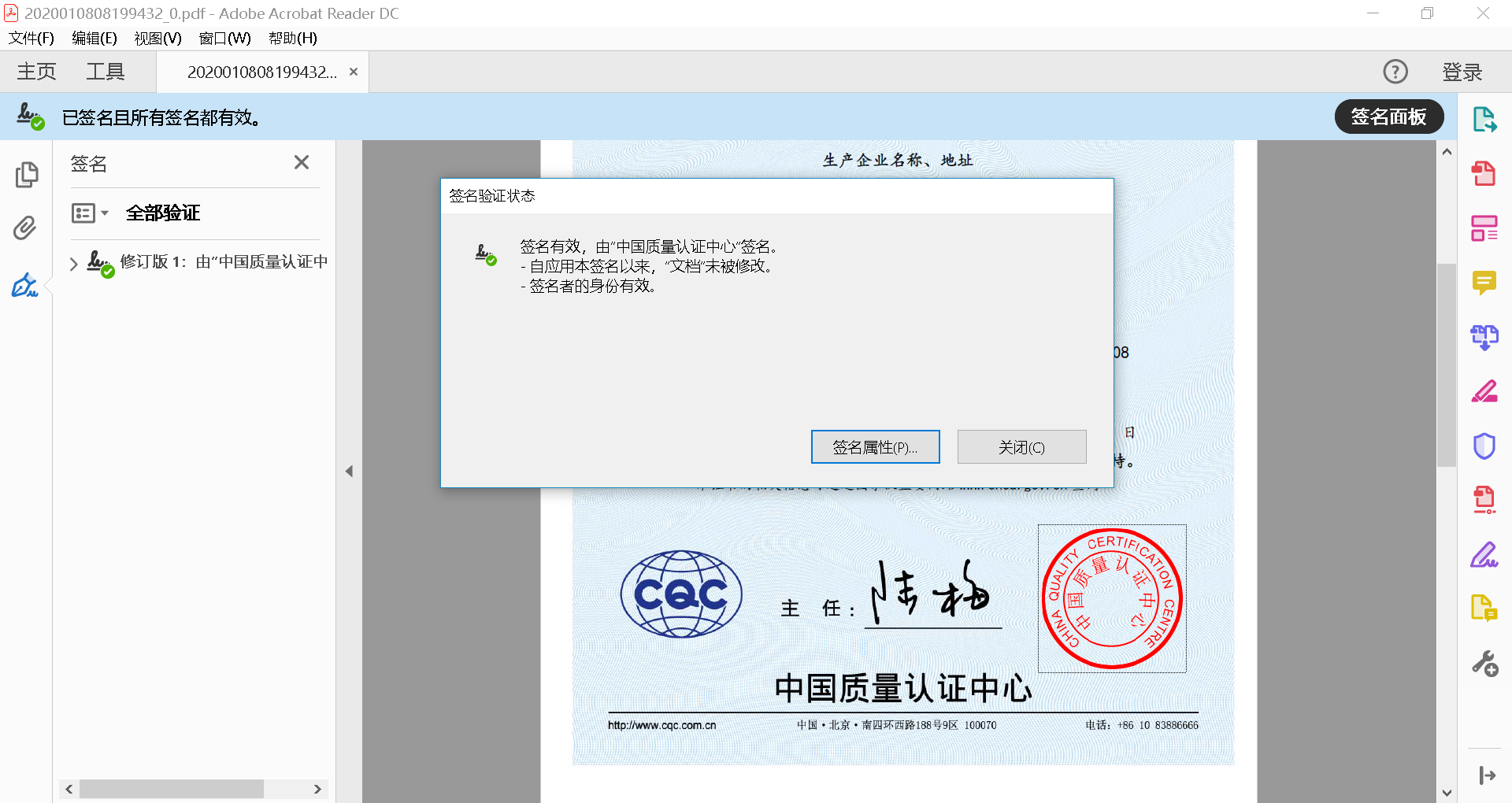Click the CQC globe logo
1512x803 pixels.
pyautogui.click(x=681, y=594)
